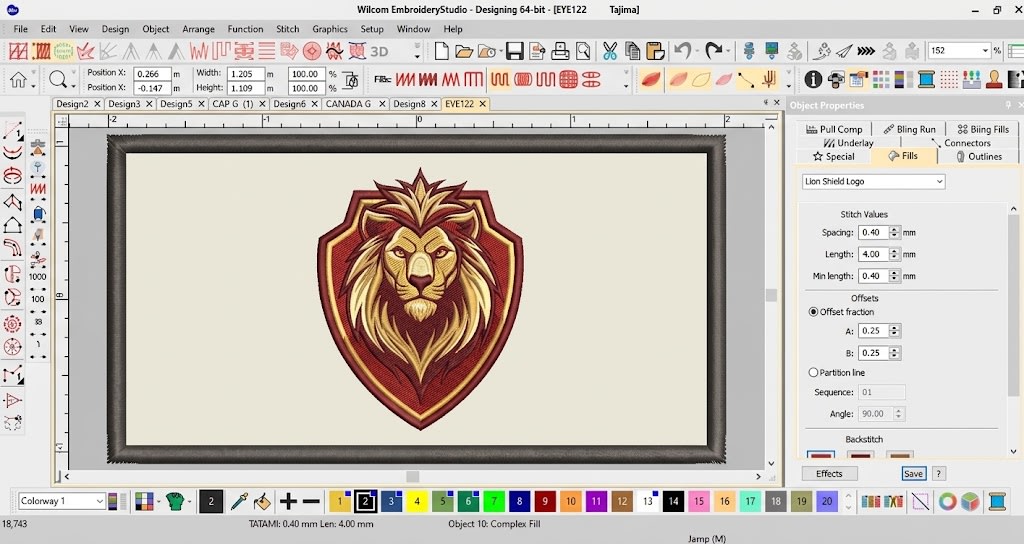Viewport: 1024px width, 544px height.
Task: Open the Graphics menu
Action: click(x=330, y=29)
